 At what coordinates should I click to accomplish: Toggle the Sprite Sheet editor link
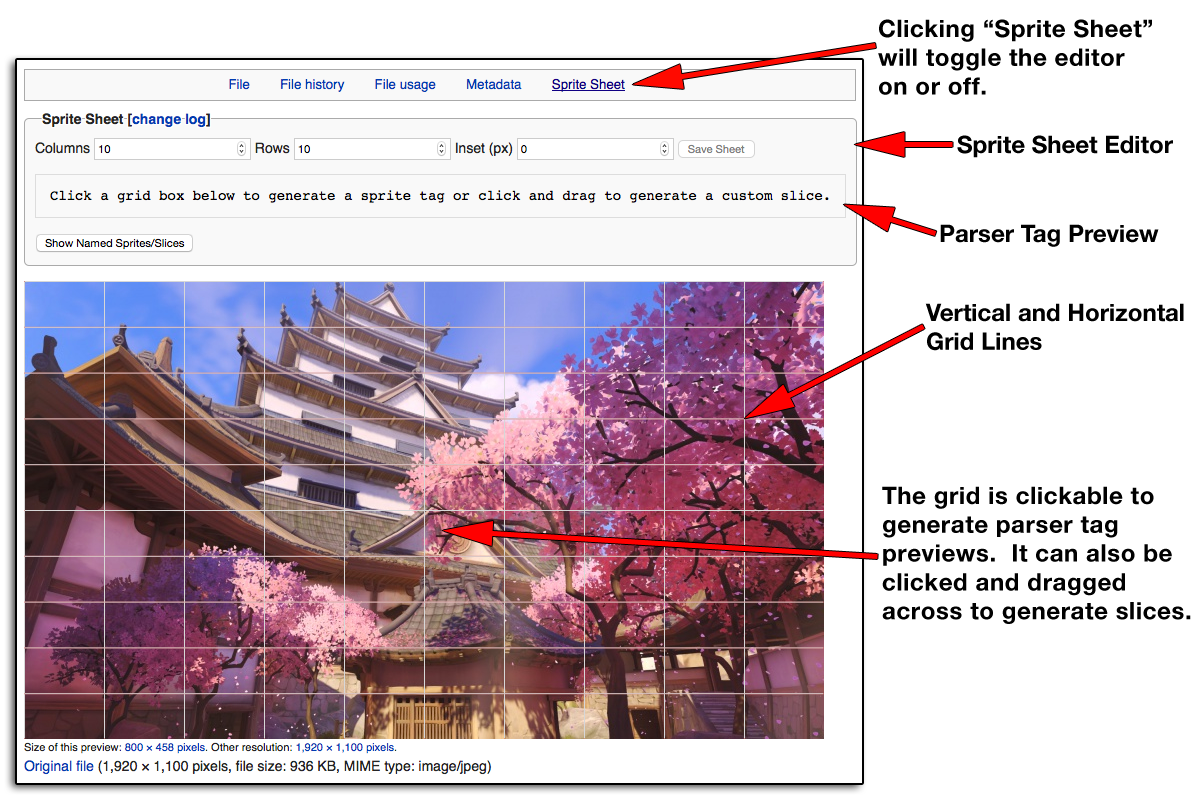(588, 85)
